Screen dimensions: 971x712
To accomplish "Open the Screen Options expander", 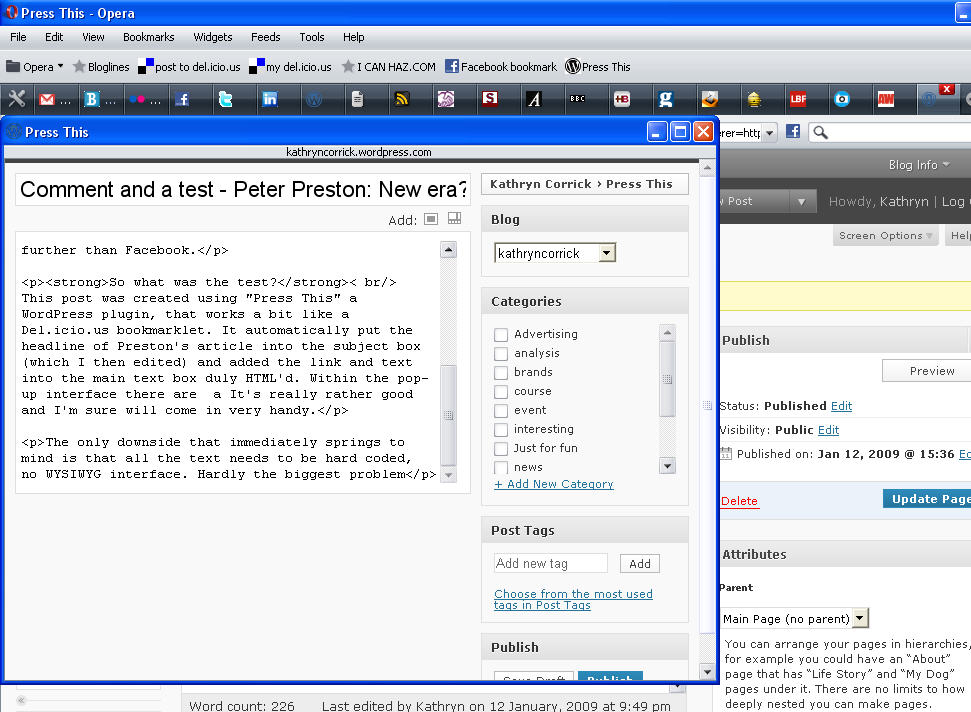I will [886, 236].
